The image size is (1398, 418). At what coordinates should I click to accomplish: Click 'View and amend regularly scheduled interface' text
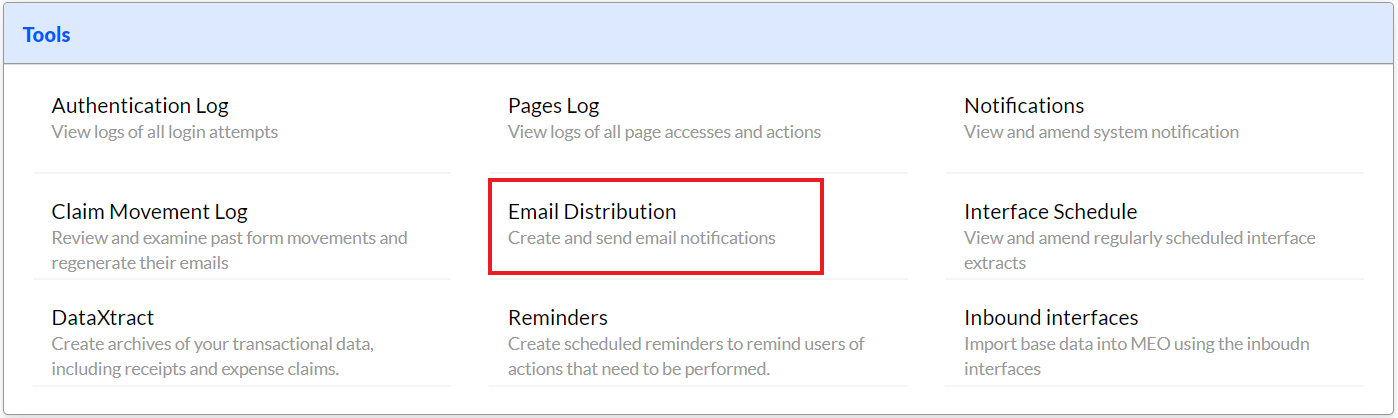(x=1140, y=237)
